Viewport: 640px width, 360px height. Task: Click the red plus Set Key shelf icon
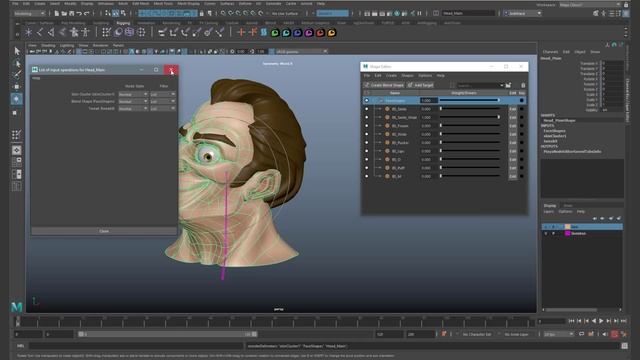pos(241,32)
